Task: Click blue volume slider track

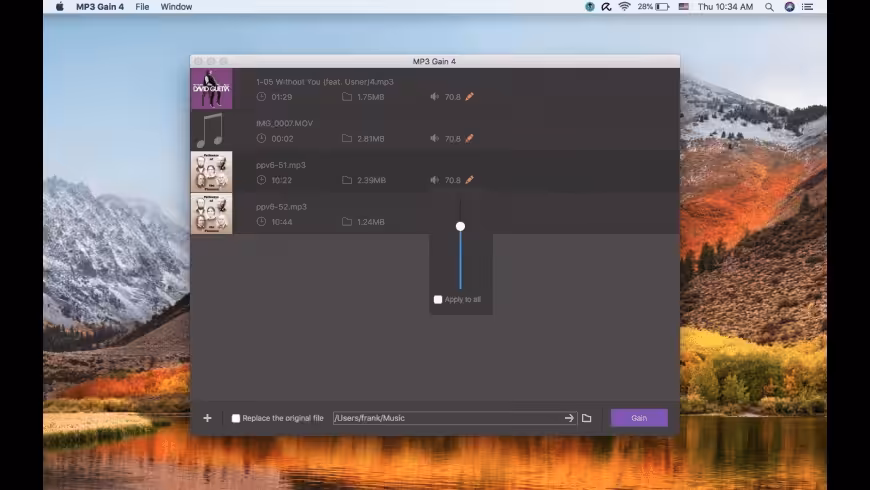Action: click(x=461, y=260)
